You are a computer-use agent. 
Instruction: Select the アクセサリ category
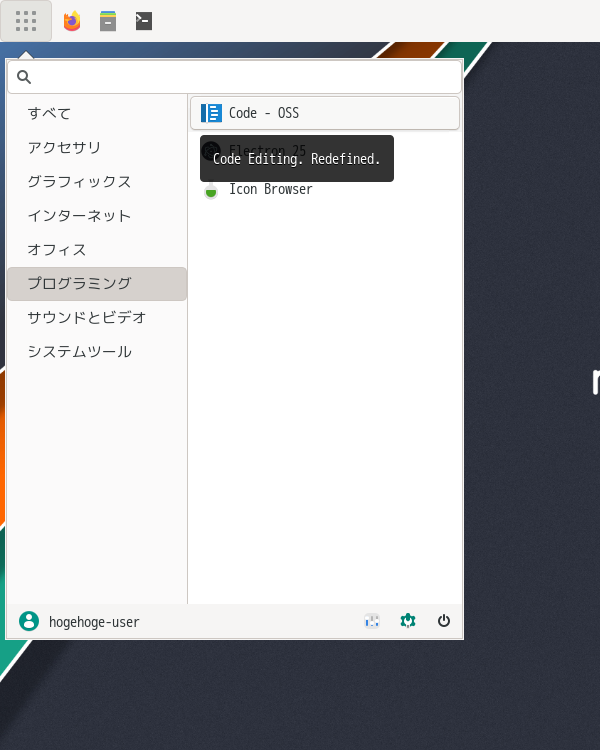pyautogui.click(x=97, y=147)
